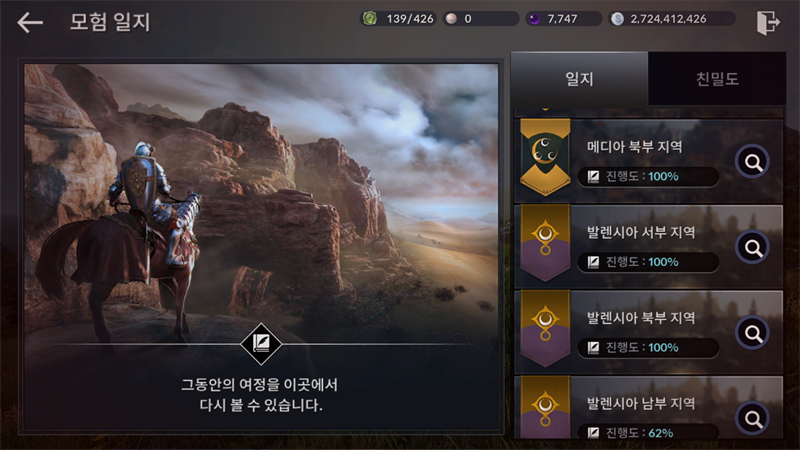Open magnifier for 발렌시아 남부 지역

click(x=753, y=418)
